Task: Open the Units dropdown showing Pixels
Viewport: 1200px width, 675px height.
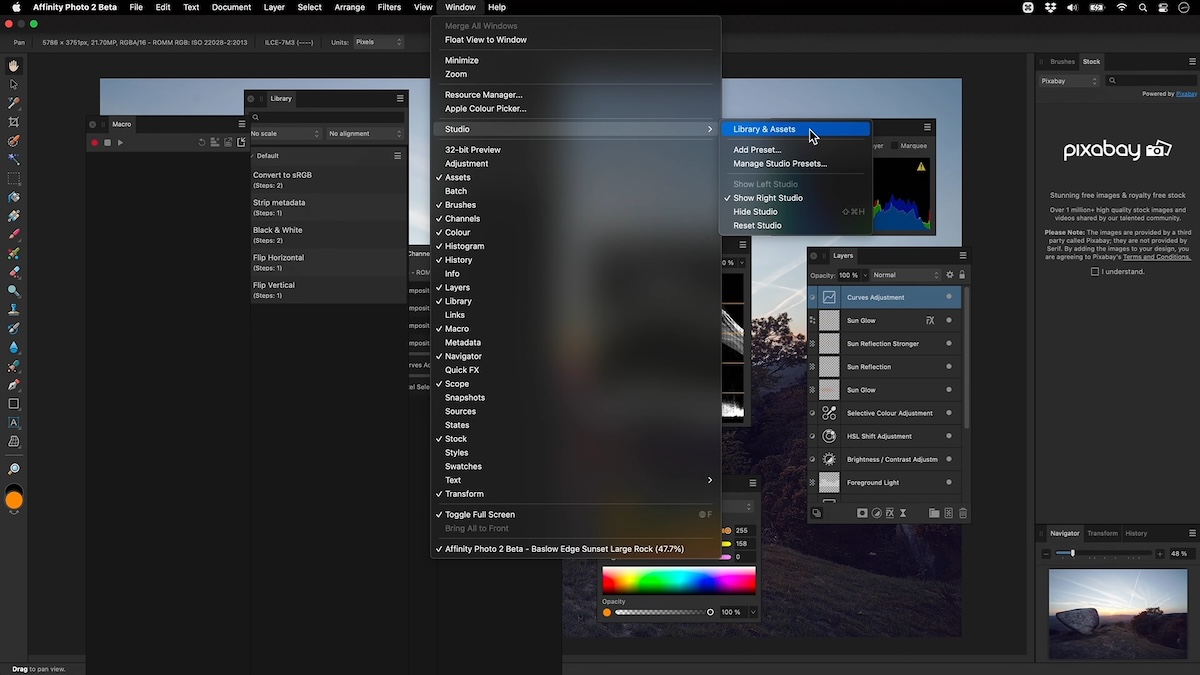Action: tap(378, 42)
